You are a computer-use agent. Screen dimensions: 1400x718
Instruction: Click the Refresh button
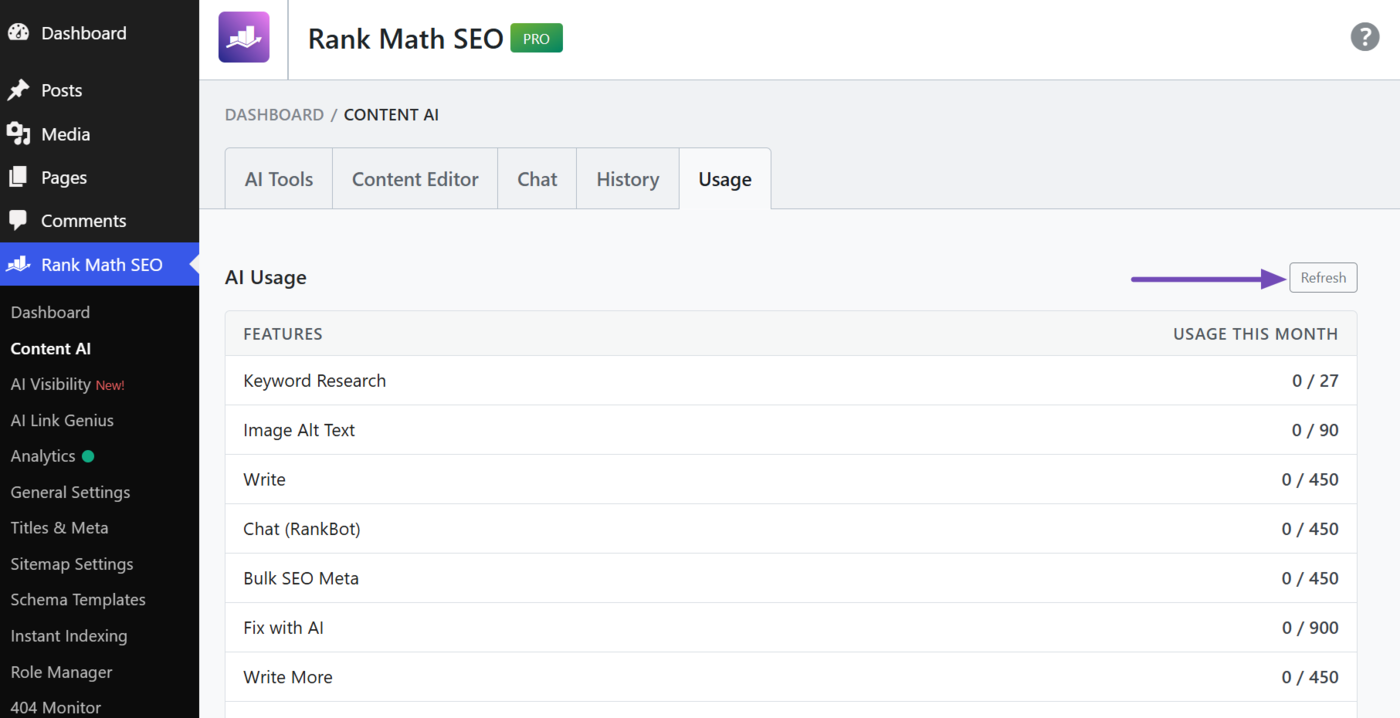pyautogui.click(x=1323, y=278)
